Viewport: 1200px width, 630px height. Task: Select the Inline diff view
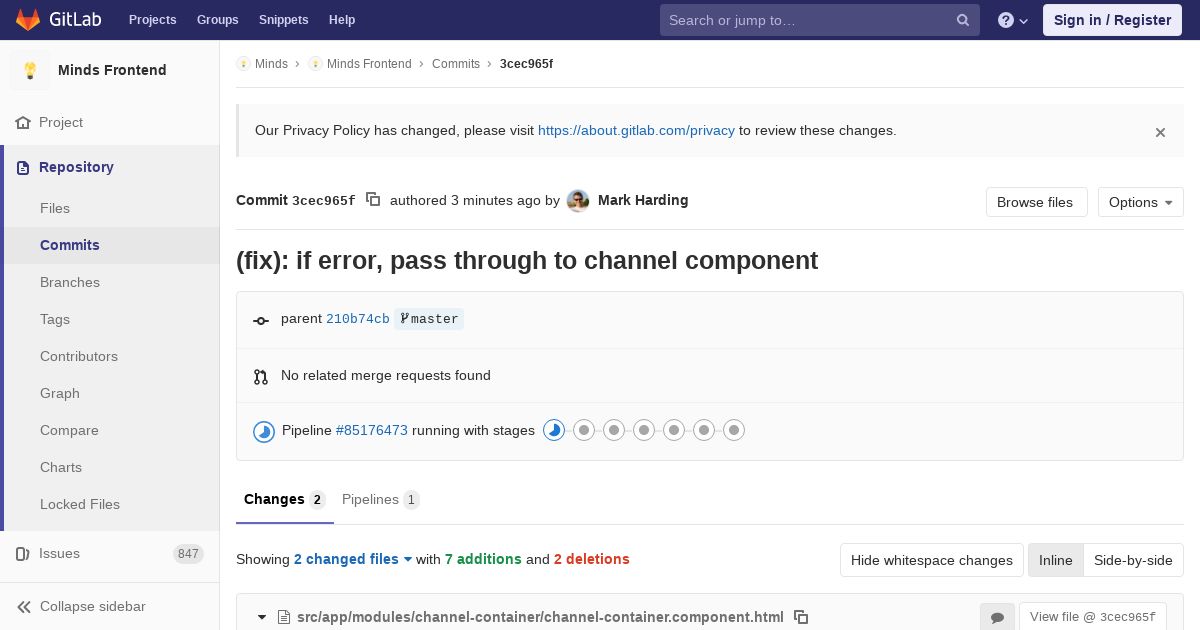click(x=1056, y=560)
